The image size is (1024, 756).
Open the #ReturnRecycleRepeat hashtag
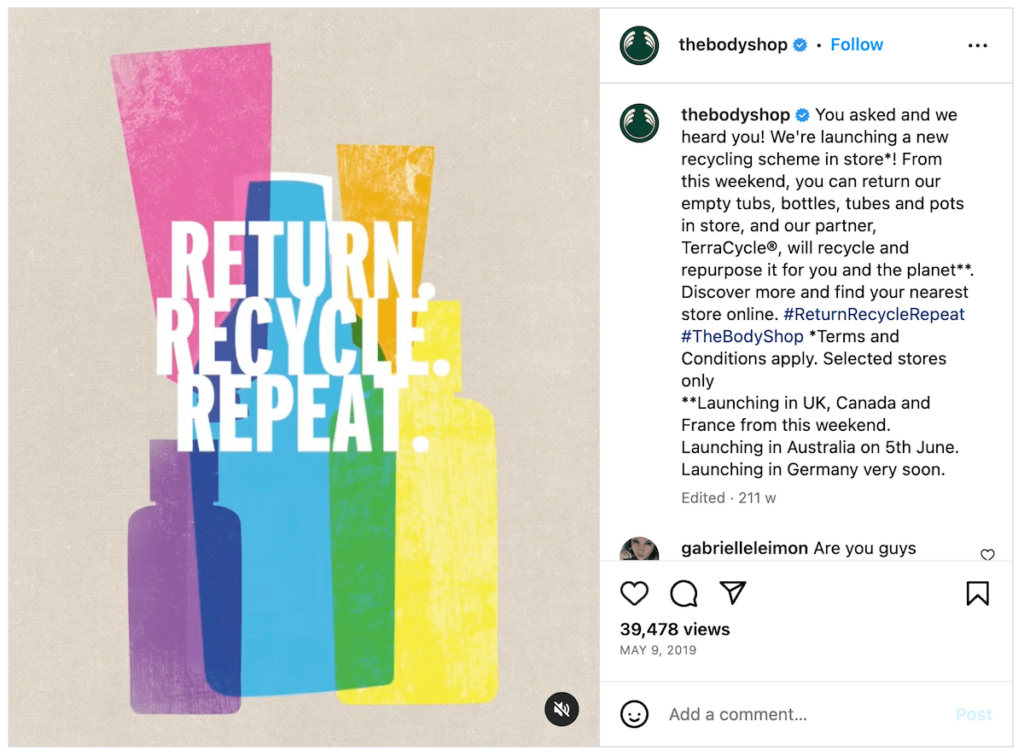[874, 314]
